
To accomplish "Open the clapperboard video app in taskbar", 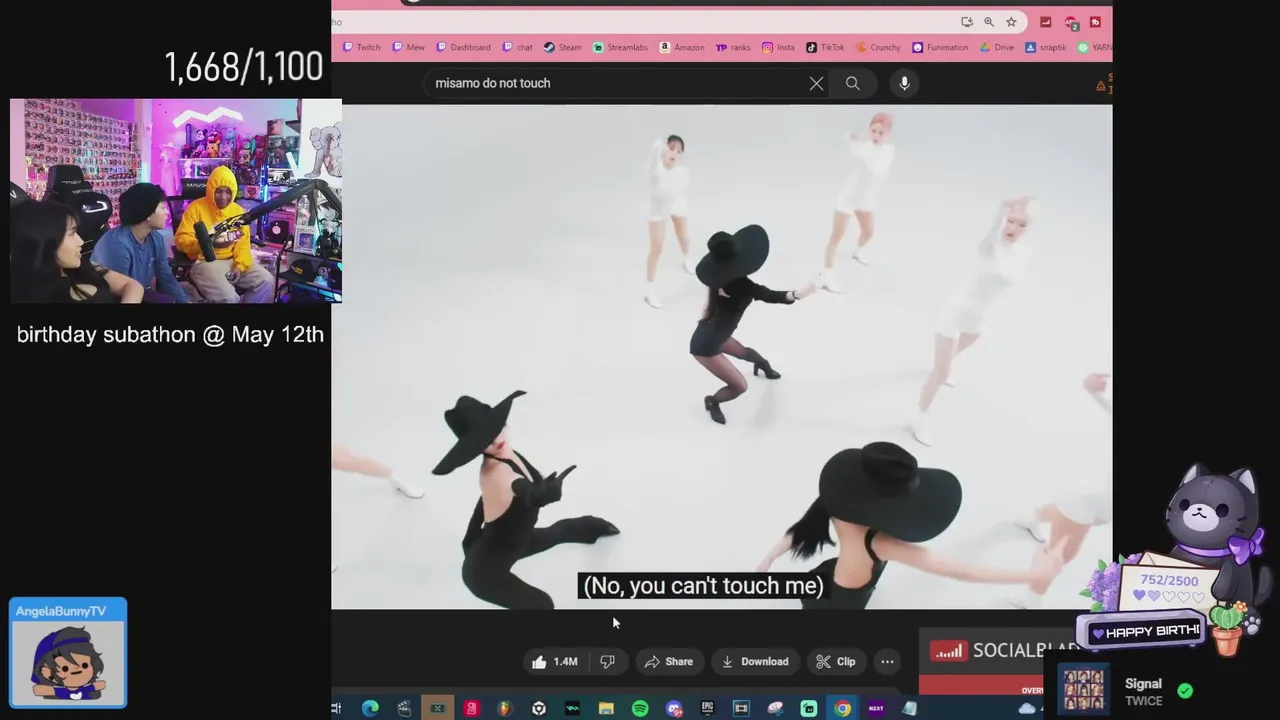I will coord(404,708).
